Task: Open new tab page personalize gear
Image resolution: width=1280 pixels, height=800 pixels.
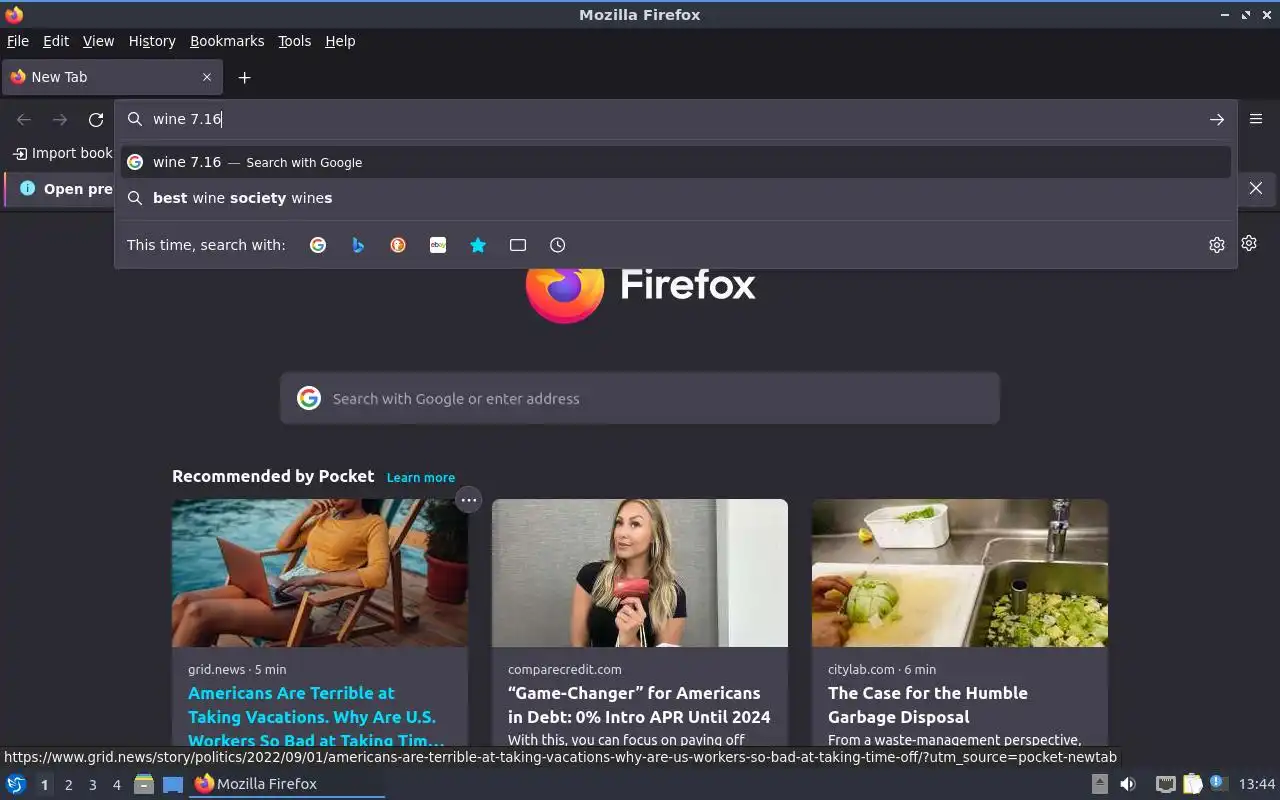Action: 1249,243
